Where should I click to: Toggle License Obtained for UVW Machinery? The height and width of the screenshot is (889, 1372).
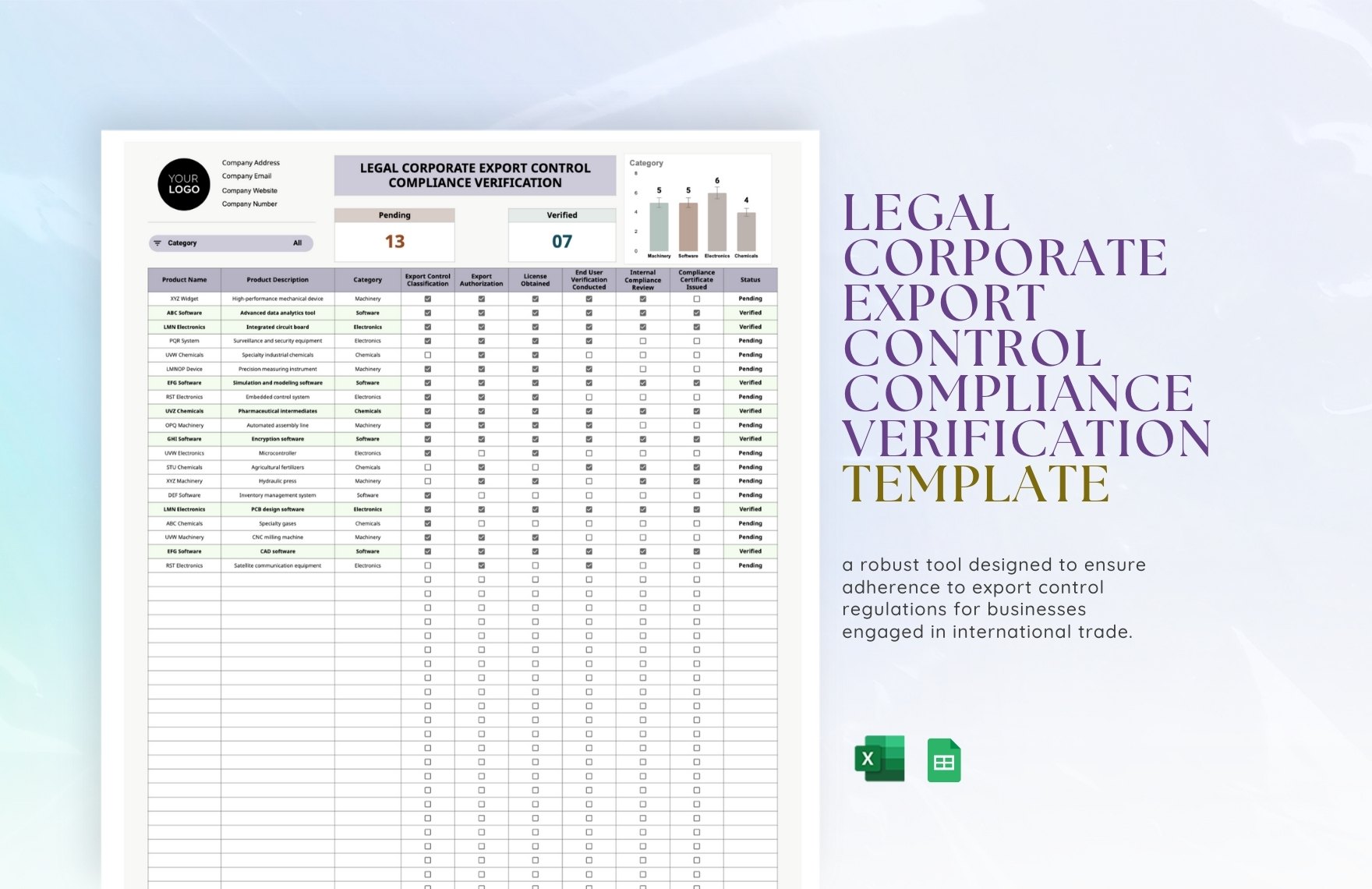536,537
